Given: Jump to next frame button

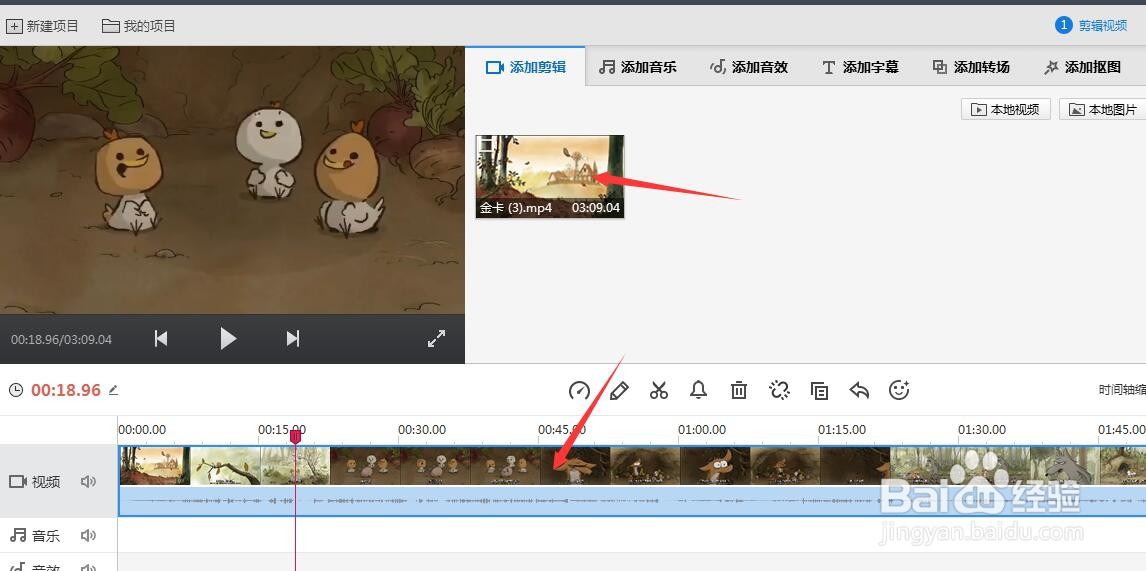Looking at the screenshot, I should (293, 339).
